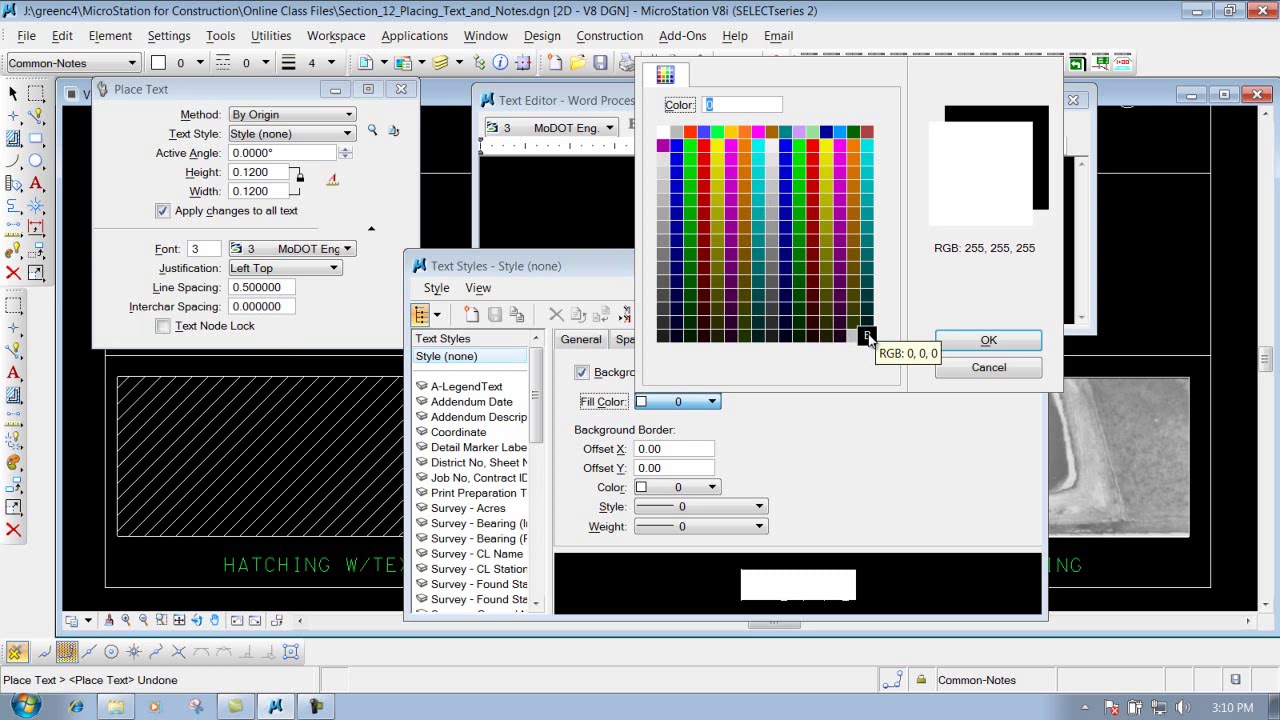1280x720 pixels.
Task: Click the Open File folder icon in main toolbar
Action: (x=577, y=63)
